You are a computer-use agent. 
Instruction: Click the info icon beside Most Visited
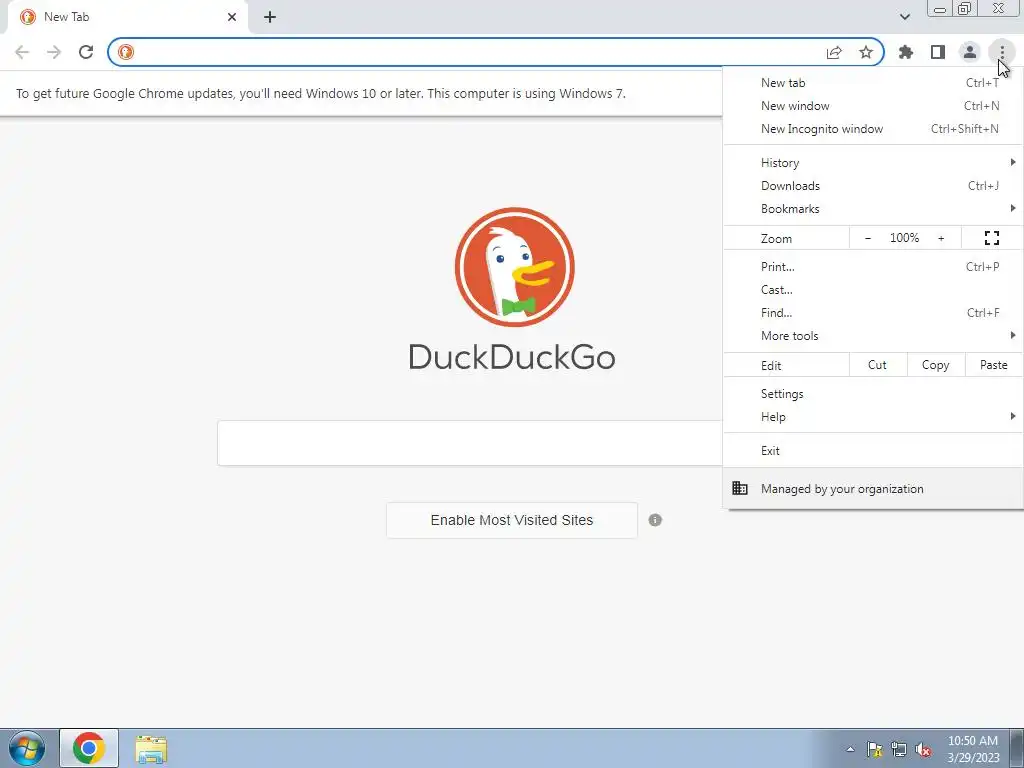pos(655,520)
